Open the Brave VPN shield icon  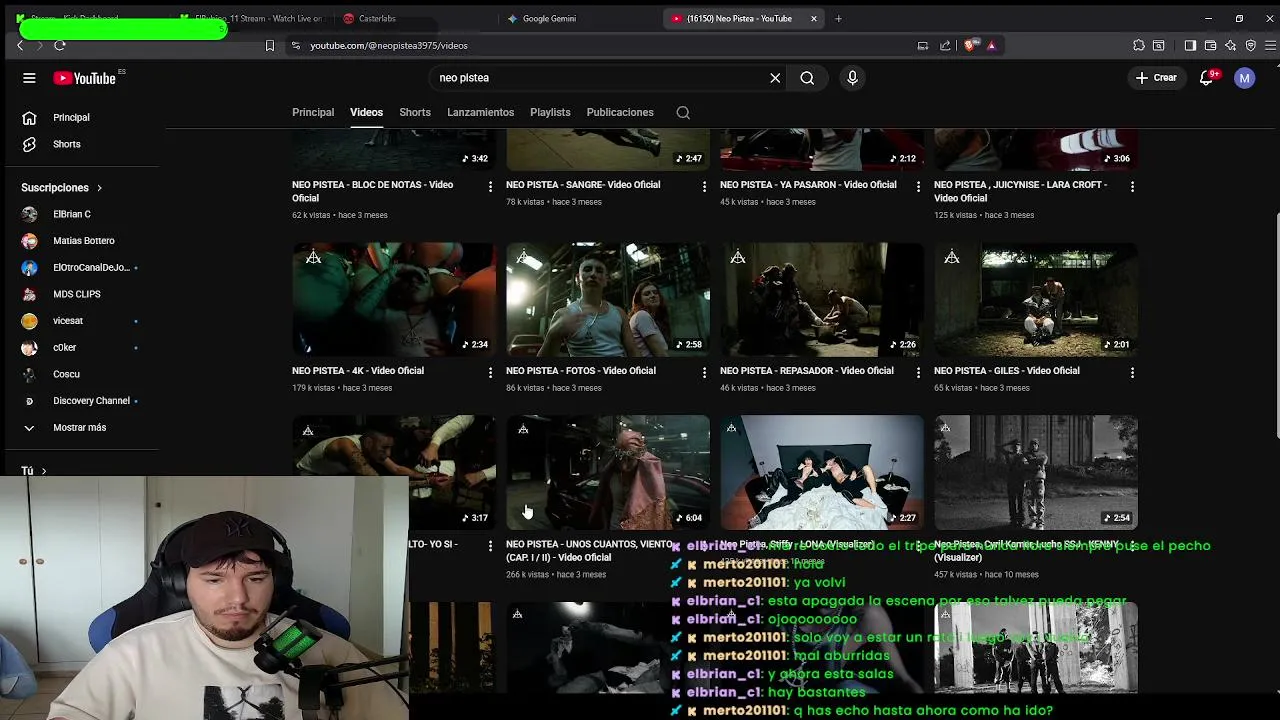coord(1251,45)
